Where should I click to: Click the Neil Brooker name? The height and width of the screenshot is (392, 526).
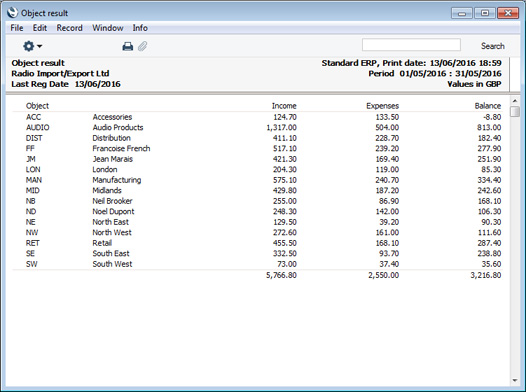pos(112,201)
